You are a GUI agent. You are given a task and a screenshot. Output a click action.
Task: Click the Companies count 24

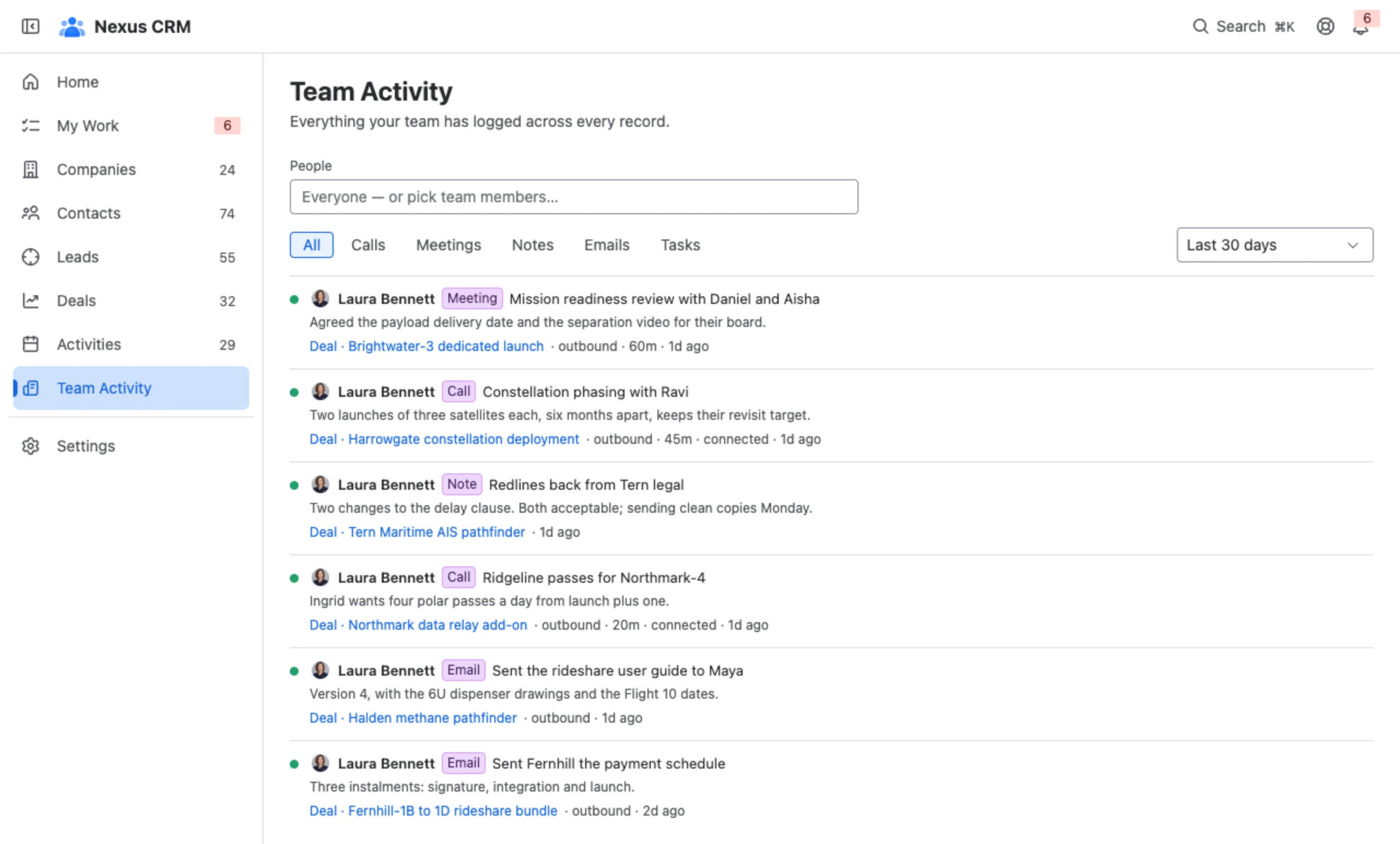point(227,170)
